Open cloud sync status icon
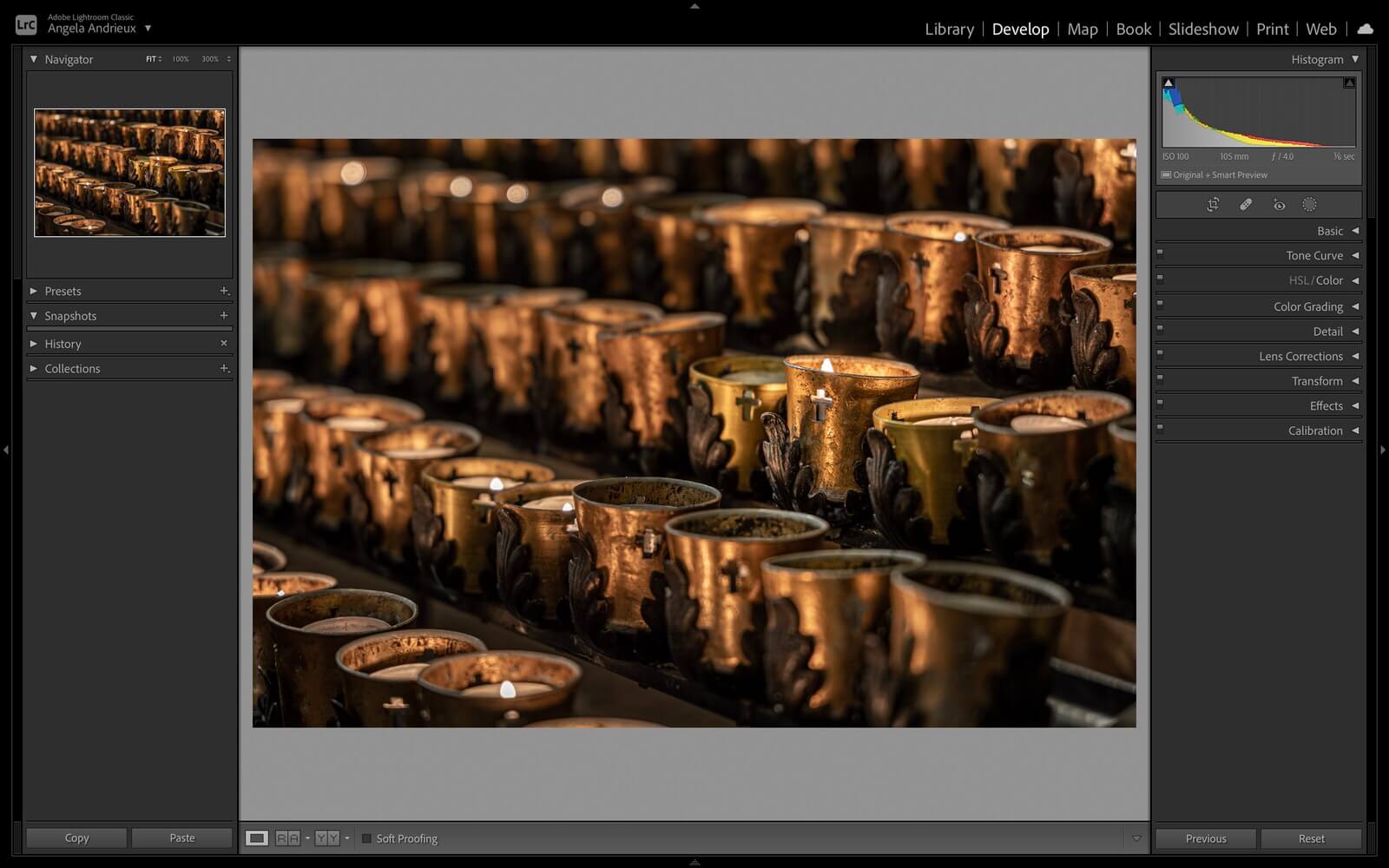 [x=1365, y=29]
